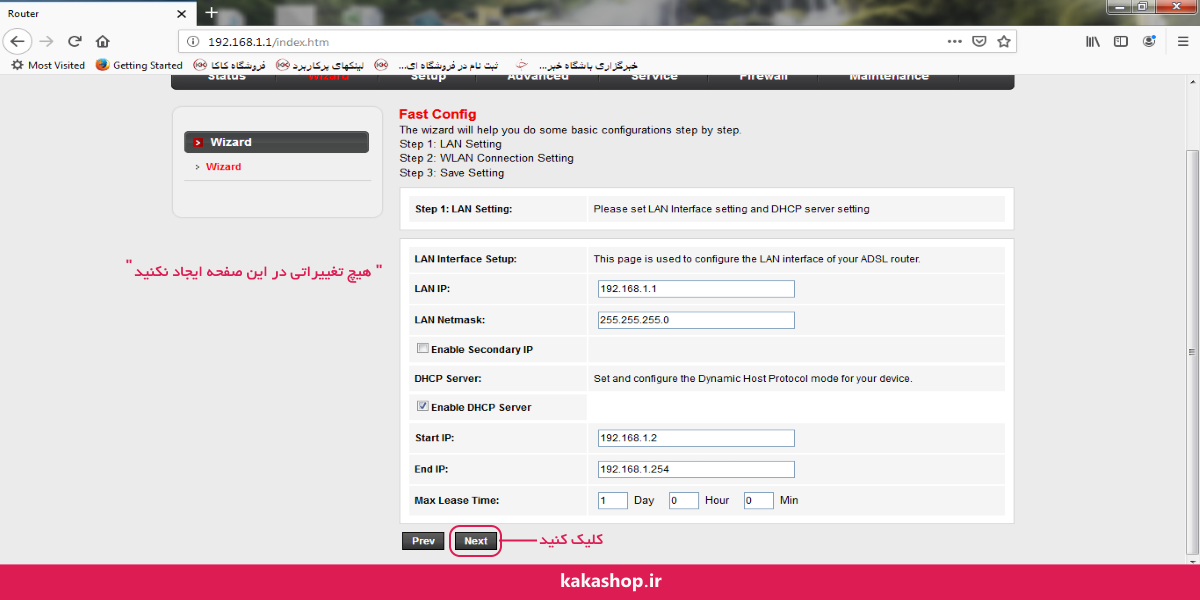Open the browser home page

click(102, 41)
